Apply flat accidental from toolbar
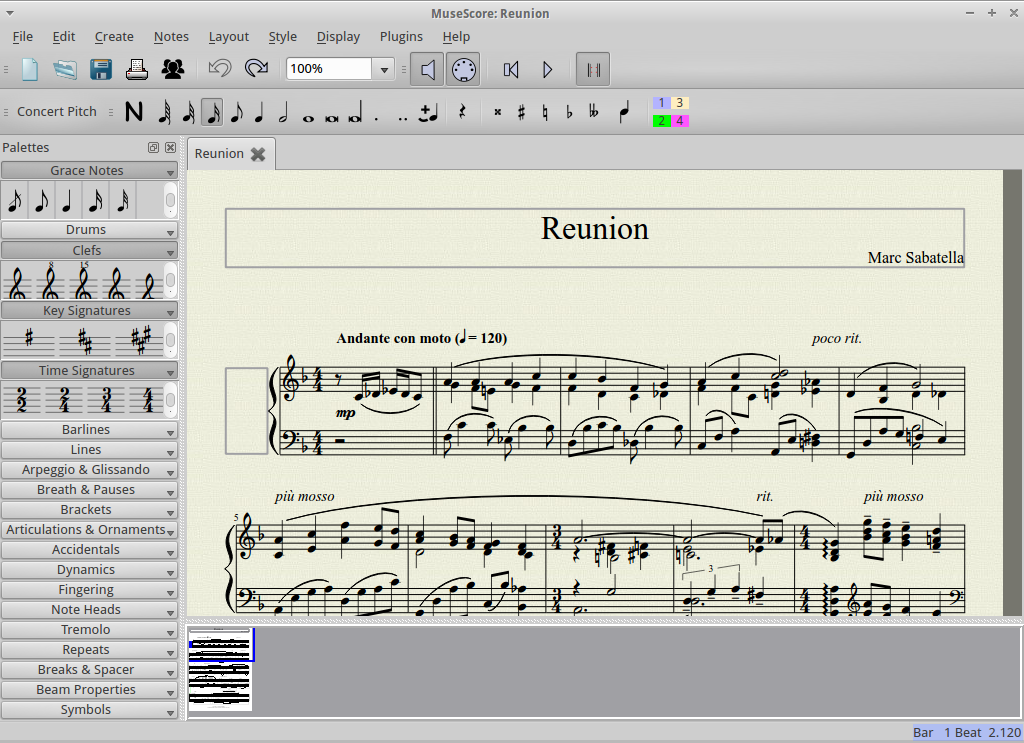Viewport: 1024px width, 743px height. pyautogui.click(x=569, y=112)
